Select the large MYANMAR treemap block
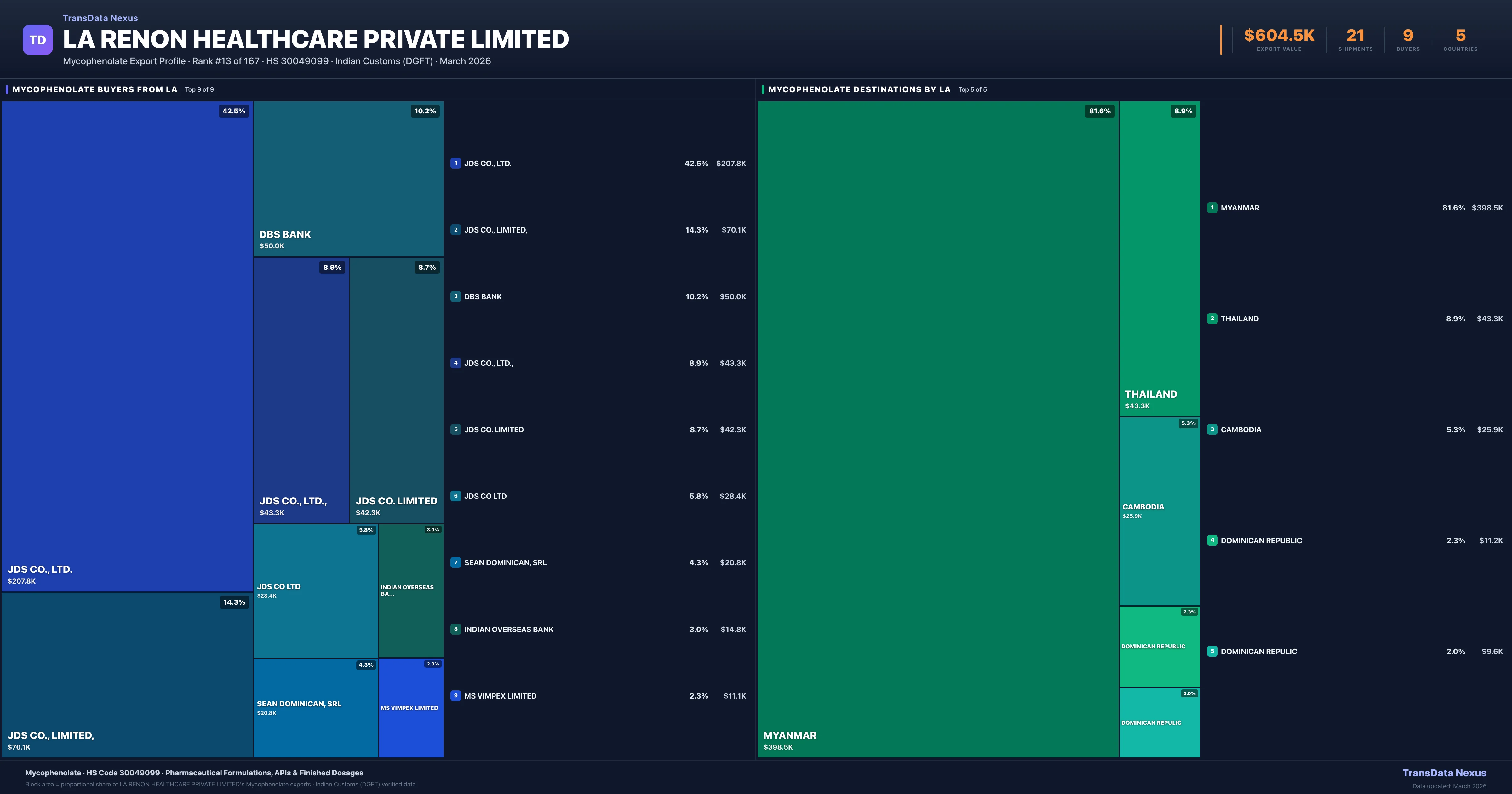1512x794 pixels. (x=937, y=429)
